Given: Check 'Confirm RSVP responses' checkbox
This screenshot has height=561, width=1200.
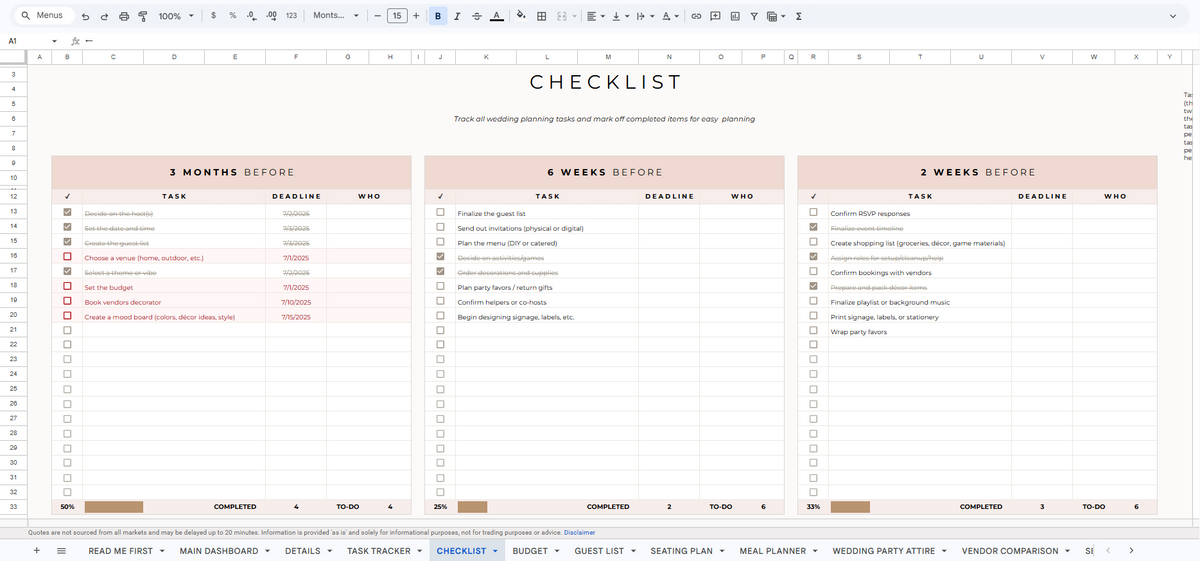Looking at the screenshot, I should (813, 213).
